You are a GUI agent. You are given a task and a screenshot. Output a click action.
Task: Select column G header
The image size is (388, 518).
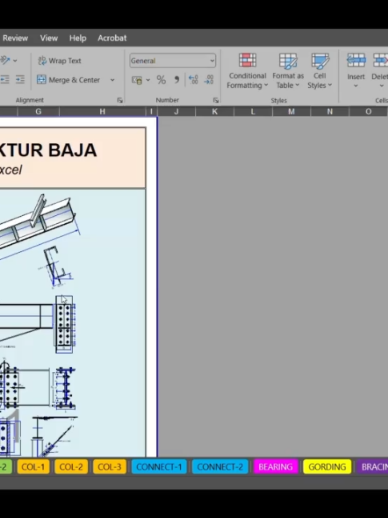pyautogui.click(x=38, y=112)
